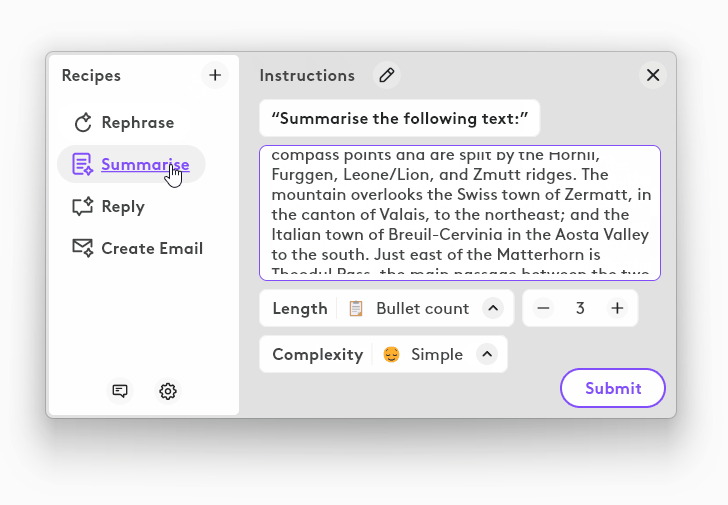This screenshot has height=505, width=728.
Task: Decrease bullet count with minus button
Action: point(543,308)
